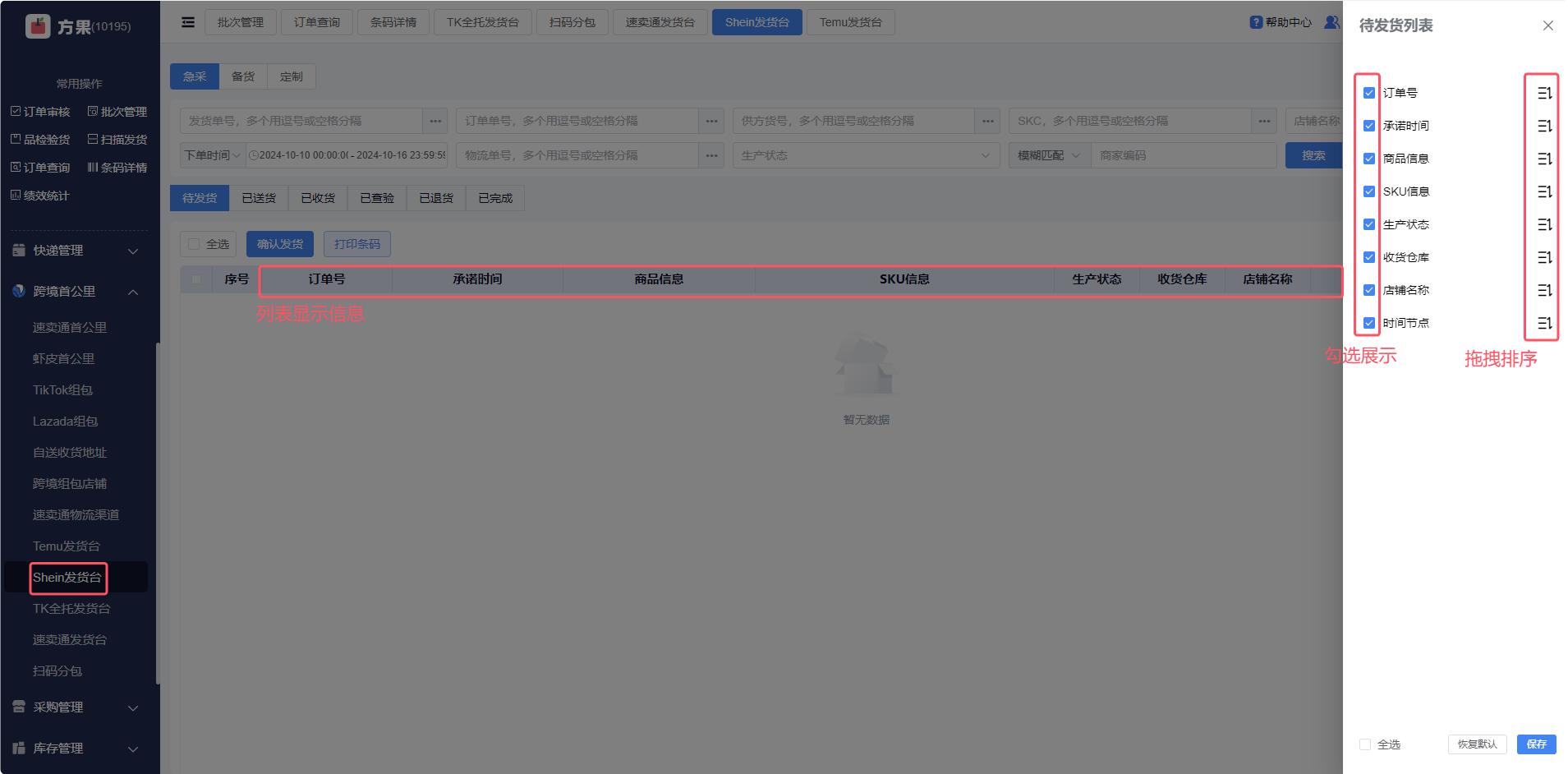Open the 帮助中心 link
This screenshot has width=1568, height=774.
1289,22
